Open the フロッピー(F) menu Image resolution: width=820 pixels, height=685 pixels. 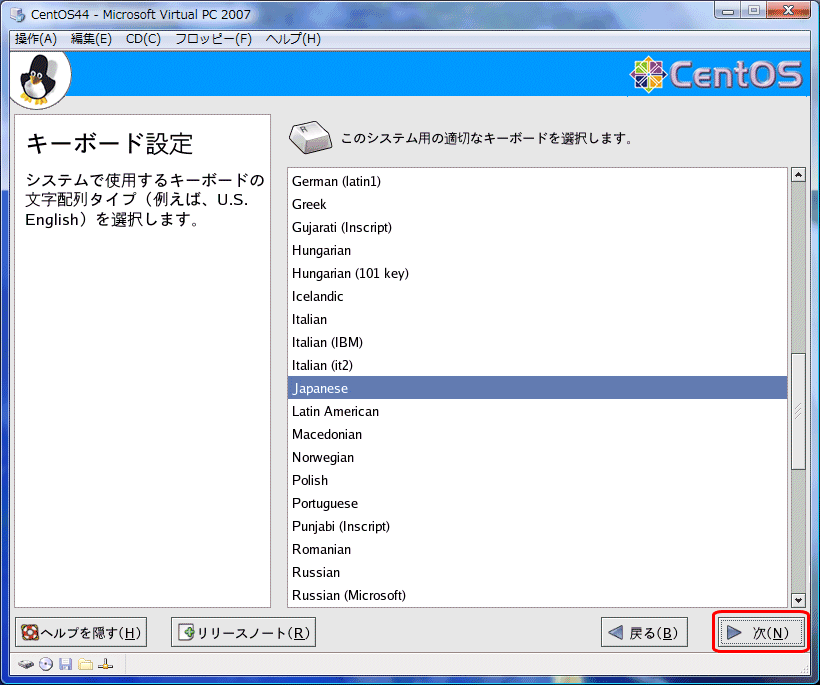tap(213, 39)
